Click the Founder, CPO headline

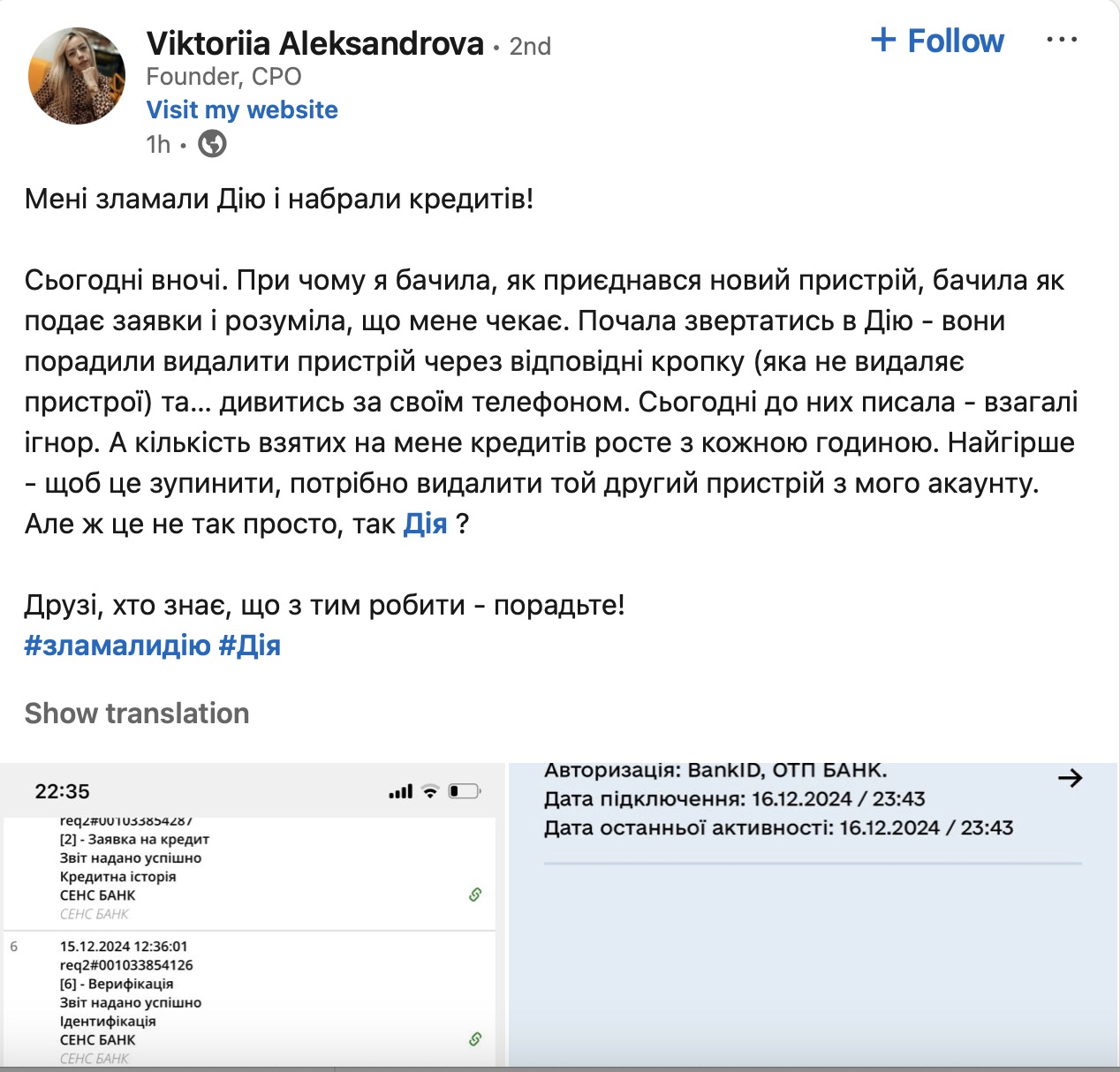pyautogui.click(x=223, y=77)
